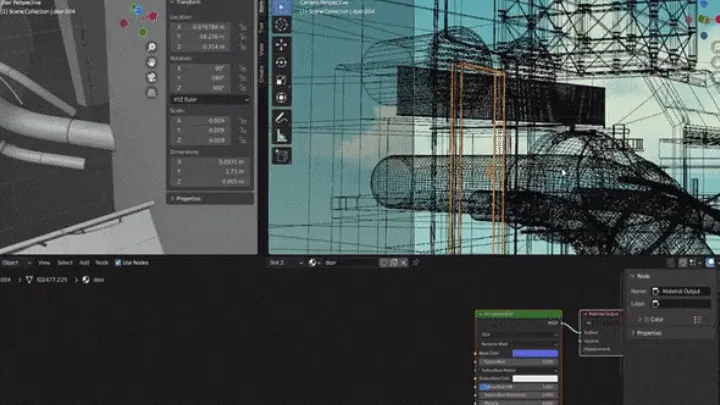Activate the Scale tool
Screen dimensions: 720x405
281,80
